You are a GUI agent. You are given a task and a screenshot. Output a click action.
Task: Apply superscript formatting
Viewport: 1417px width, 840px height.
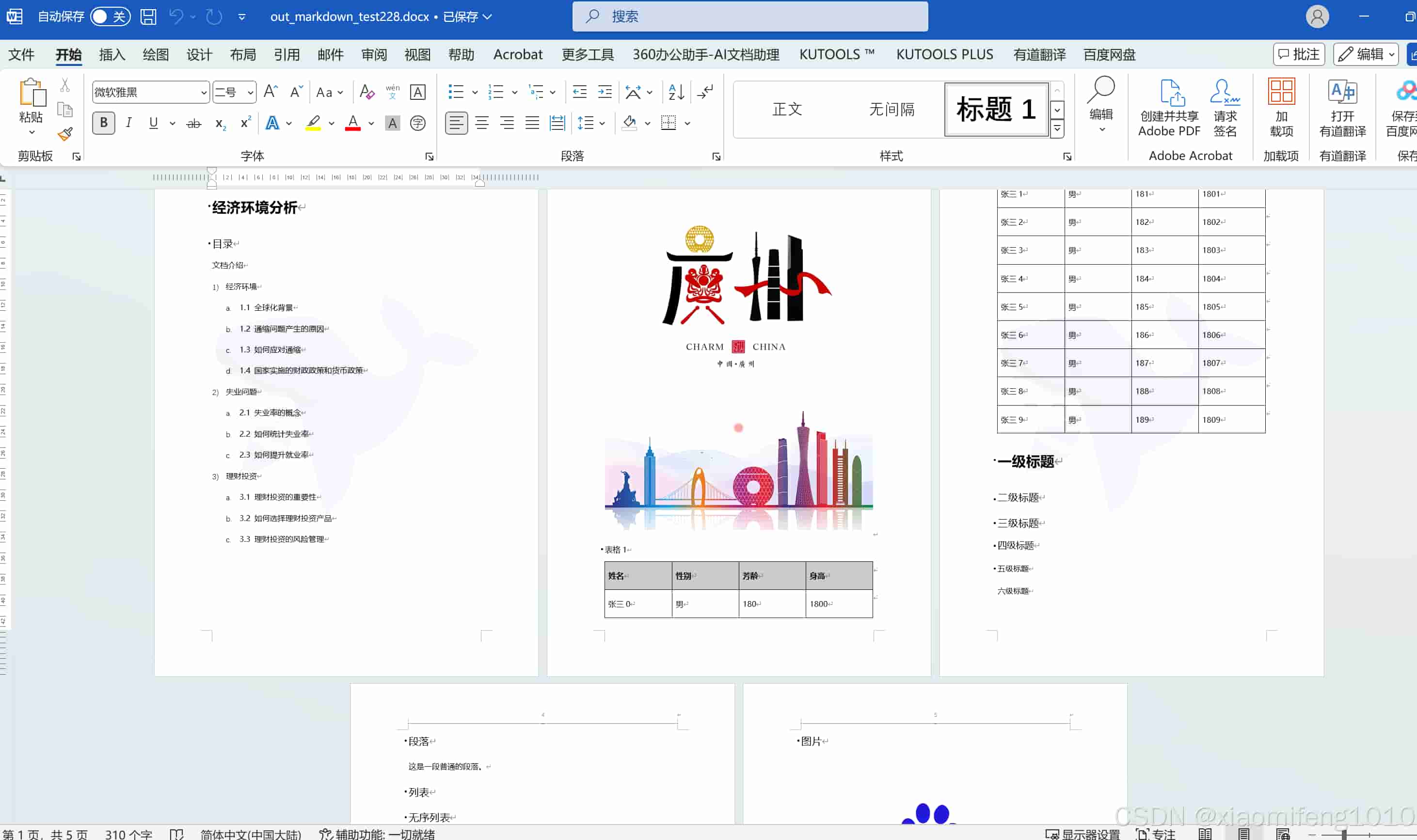(x=245, y=123)
